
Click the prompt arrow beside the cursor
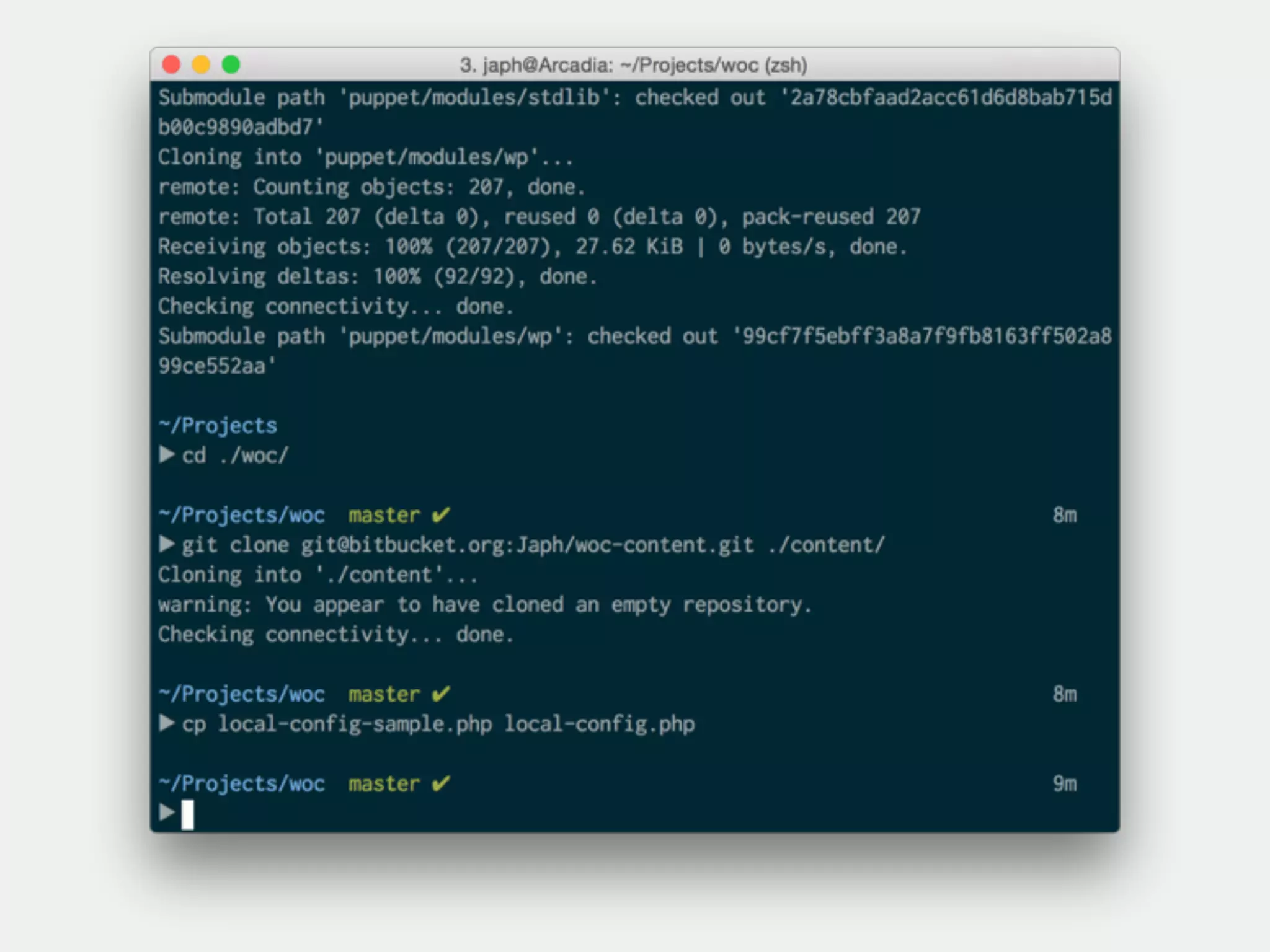pyautogui.click(x=166, y=813)
